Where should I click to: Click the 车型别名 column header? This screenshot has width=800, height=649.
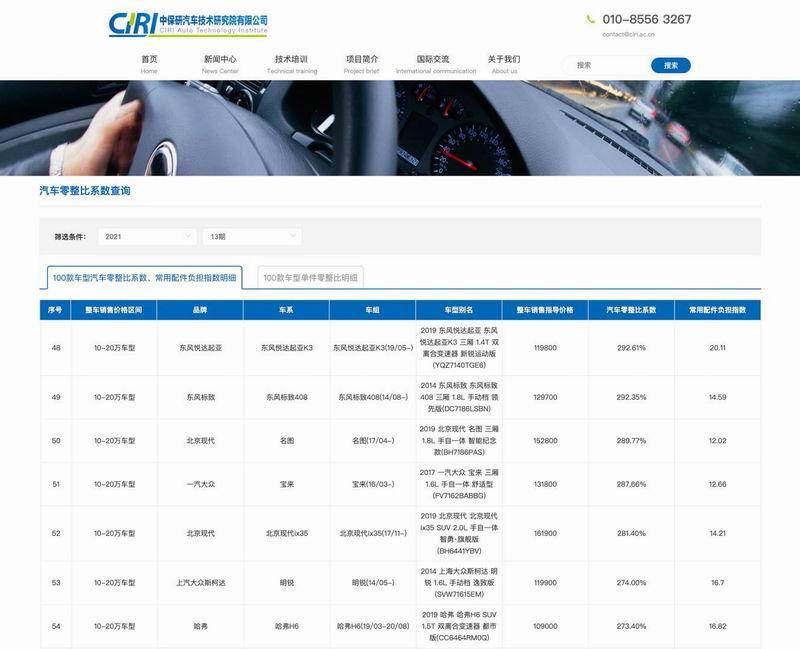(459, 310)
